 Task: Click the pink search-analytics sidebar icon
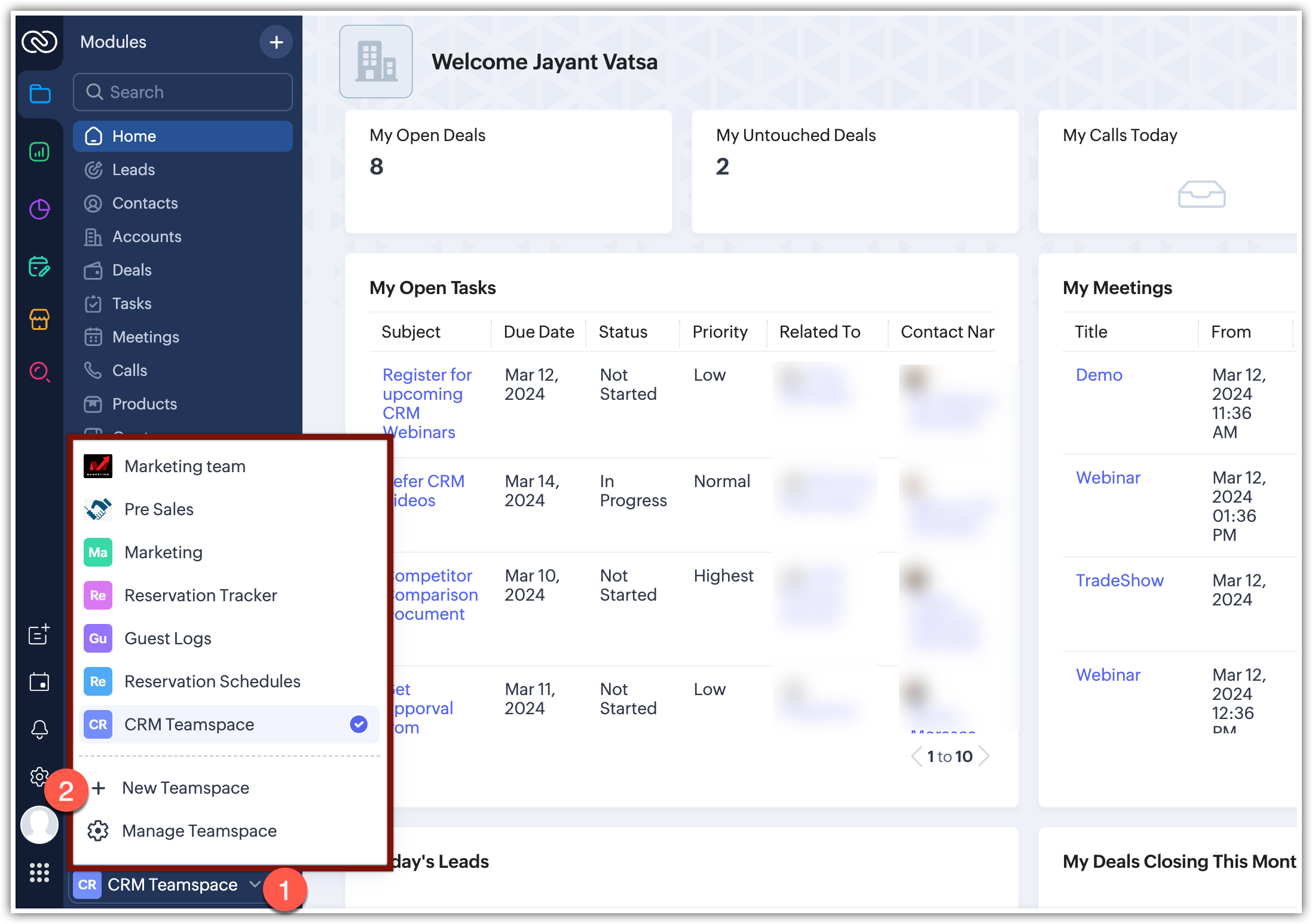click(39, 372)
